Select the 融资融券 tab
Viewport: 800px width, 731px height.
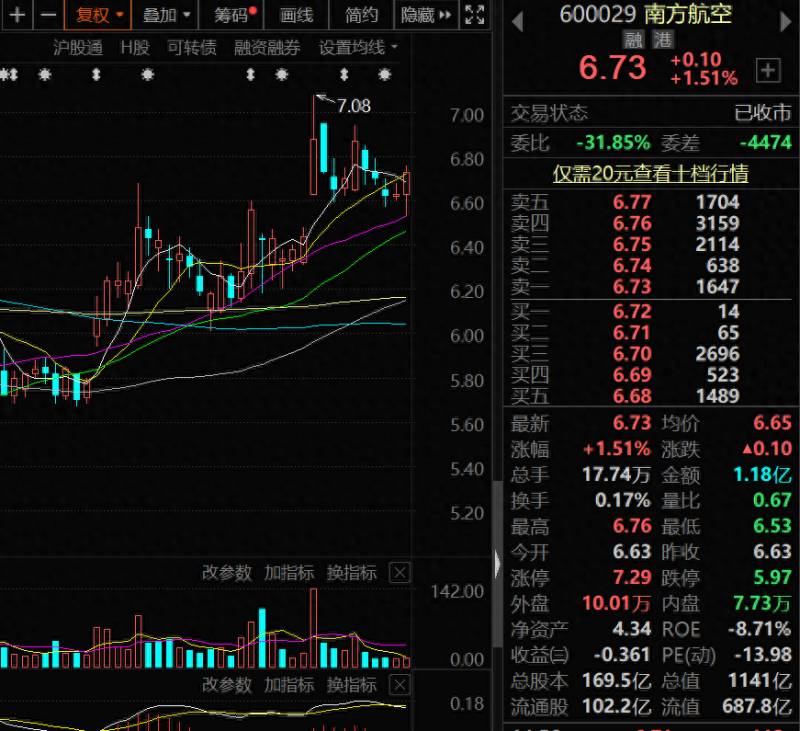pos(267,47)
